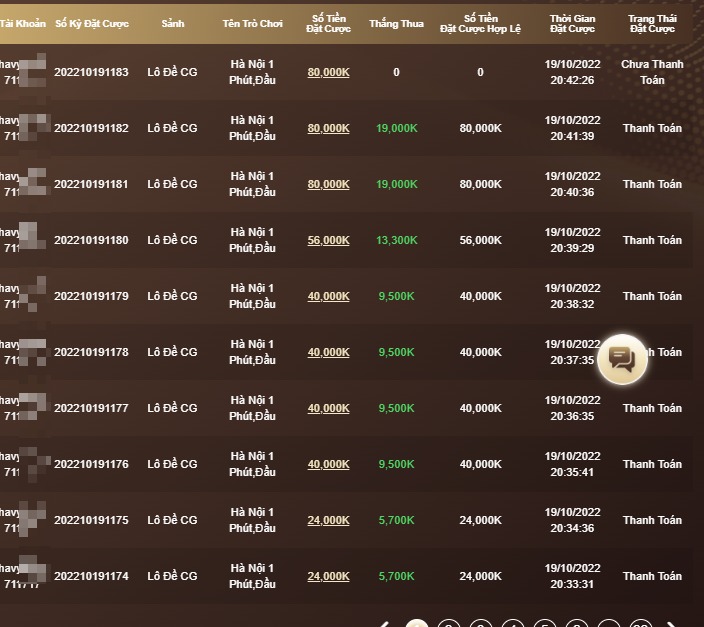Open 40,000K bet amount for round 202210191176
This screenshot has width=704, height=627.
pos(328,464)
